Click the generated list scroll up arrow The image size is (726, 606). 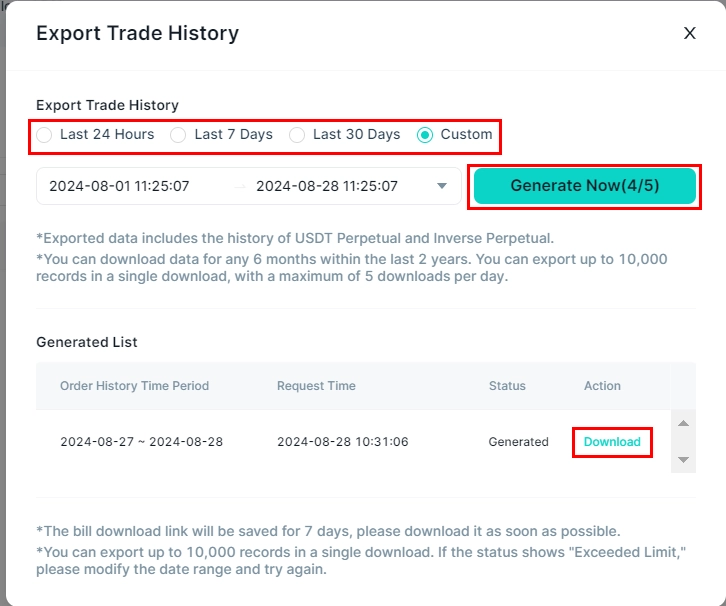coord(683,423)
